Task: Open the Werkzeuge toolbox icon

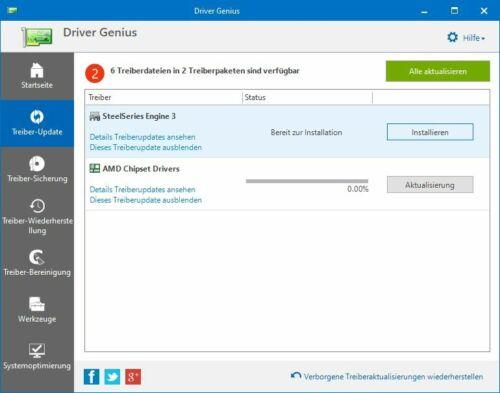Action: (37, 304)
